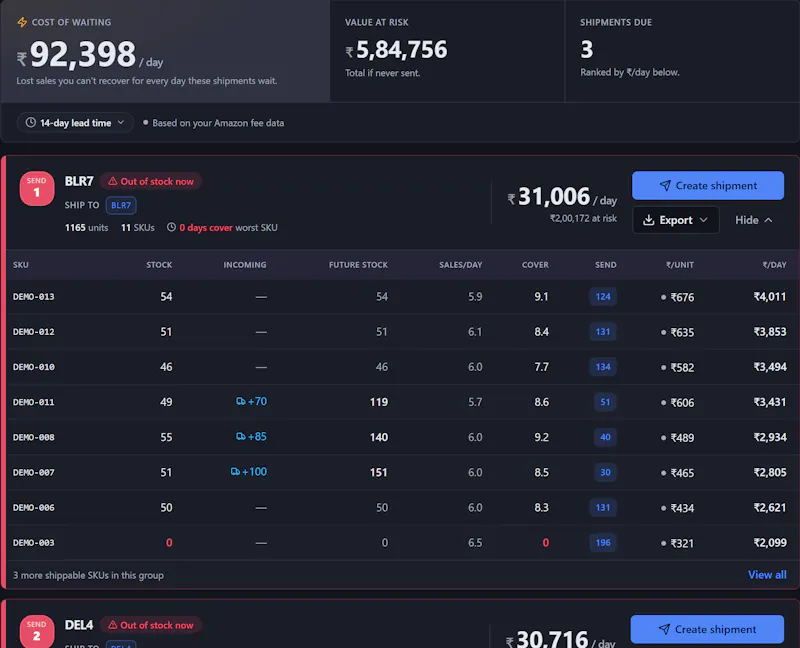
Task: Collapse the BLR7 group with Hide
Action: [x=754, y=220]
